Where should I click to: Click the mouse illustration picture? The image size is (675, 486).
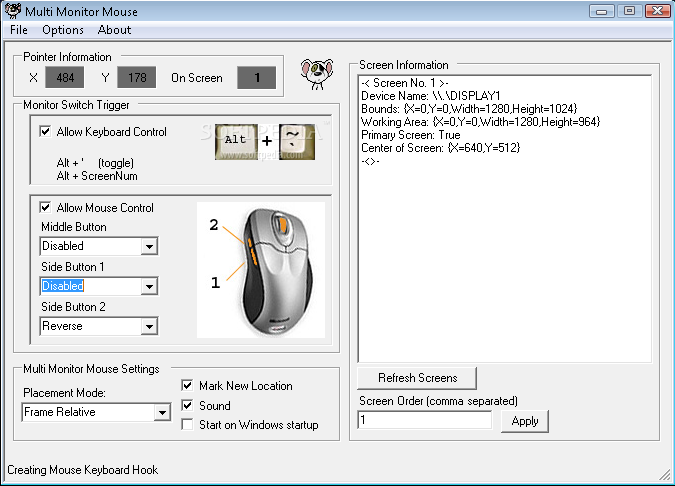261,270
